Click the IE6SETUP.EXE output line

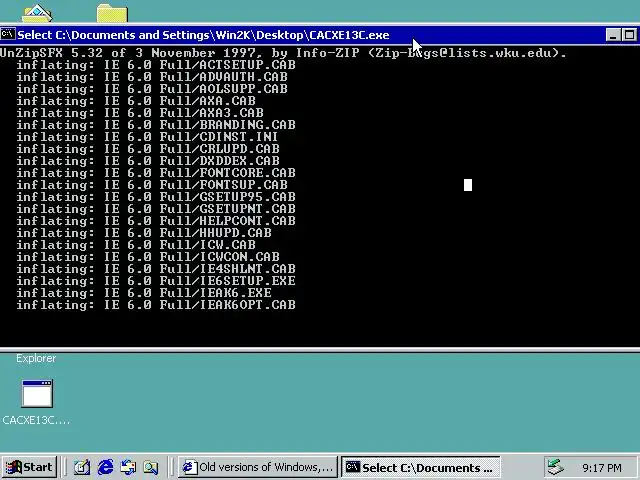[x=156, y=281]
